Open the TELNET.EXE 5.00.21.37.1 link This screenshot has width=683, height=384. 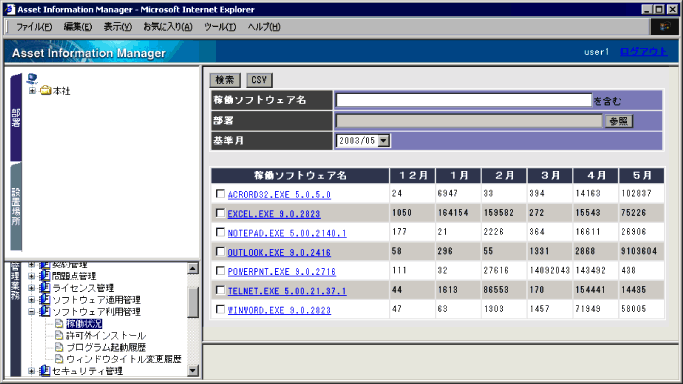click(x=287, y=291)
